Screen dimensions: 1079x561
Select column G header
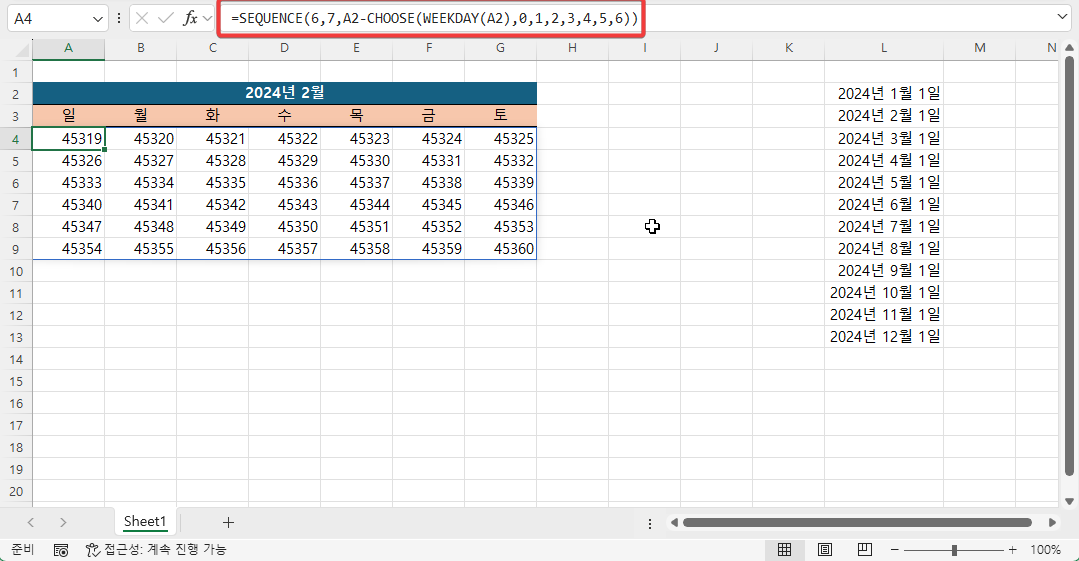[x=500, y=48]
